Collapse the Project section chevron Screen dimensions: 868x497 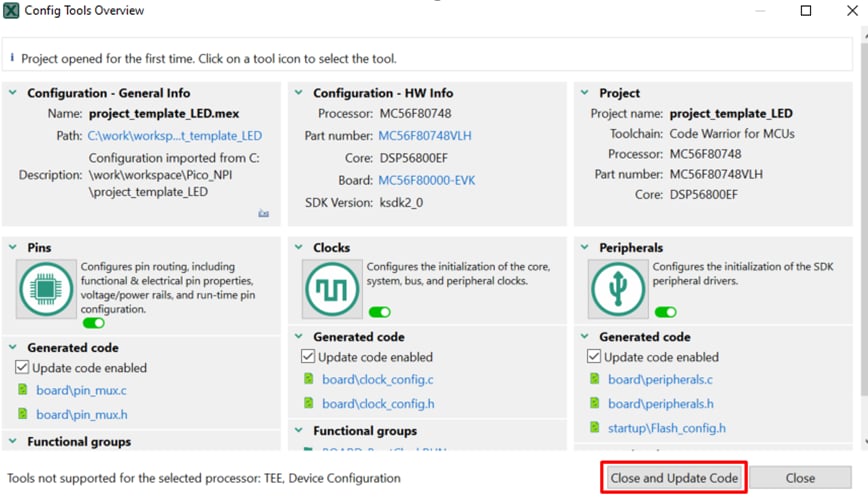click(x=585, y=93)
